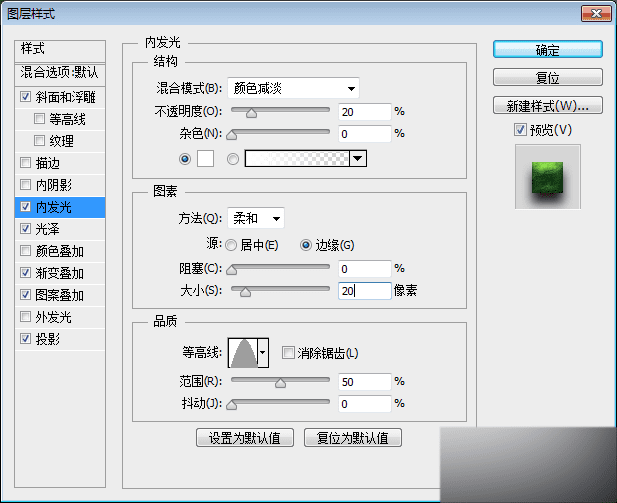This screenshot has width=617, height=503.
Task: Uncheck the 图案叠加 style checkbox
Action: 25,294
